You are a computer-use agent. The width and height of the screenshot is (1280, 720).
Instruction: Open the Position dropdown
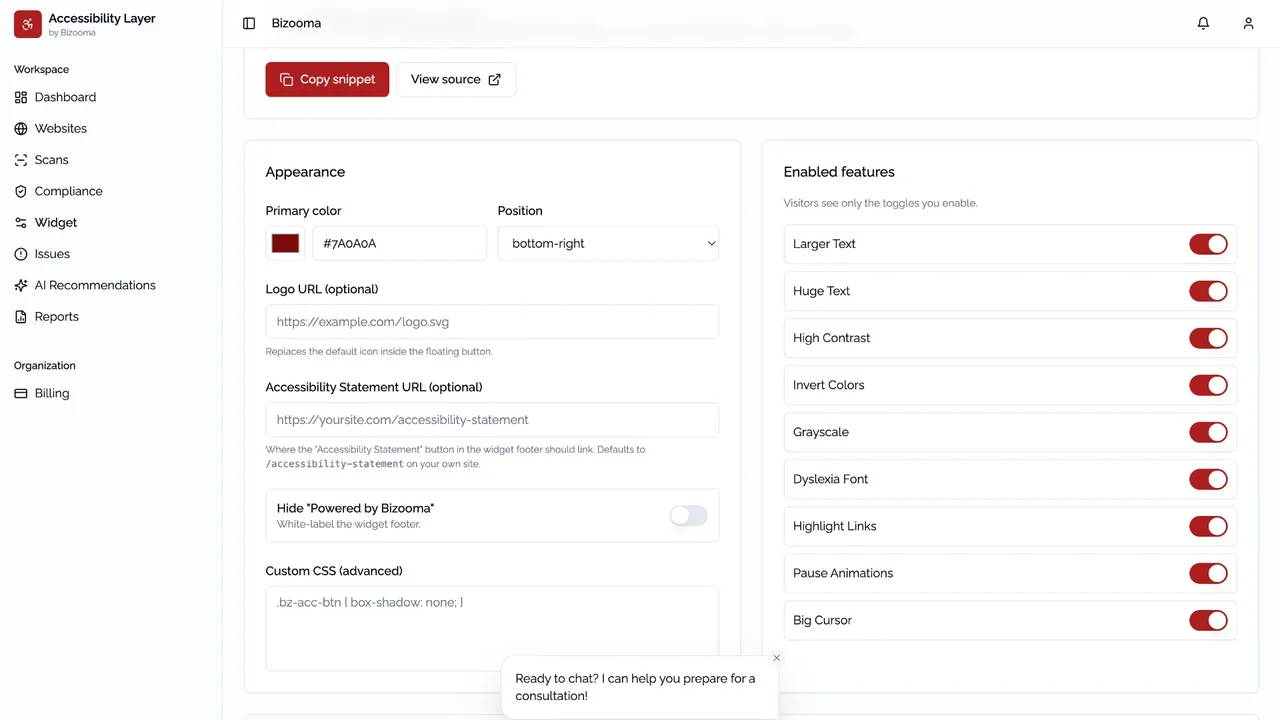[x=608, y=243]
